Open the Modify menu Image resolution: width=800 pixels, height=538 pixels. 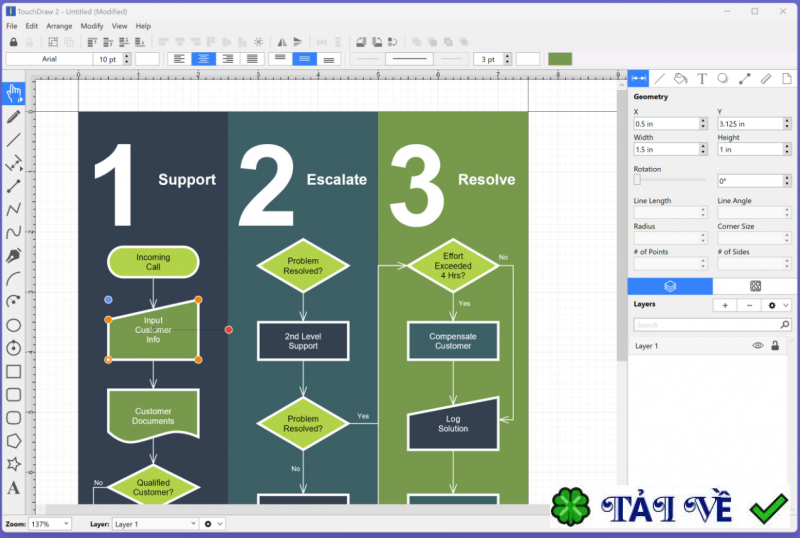point(92,26)
